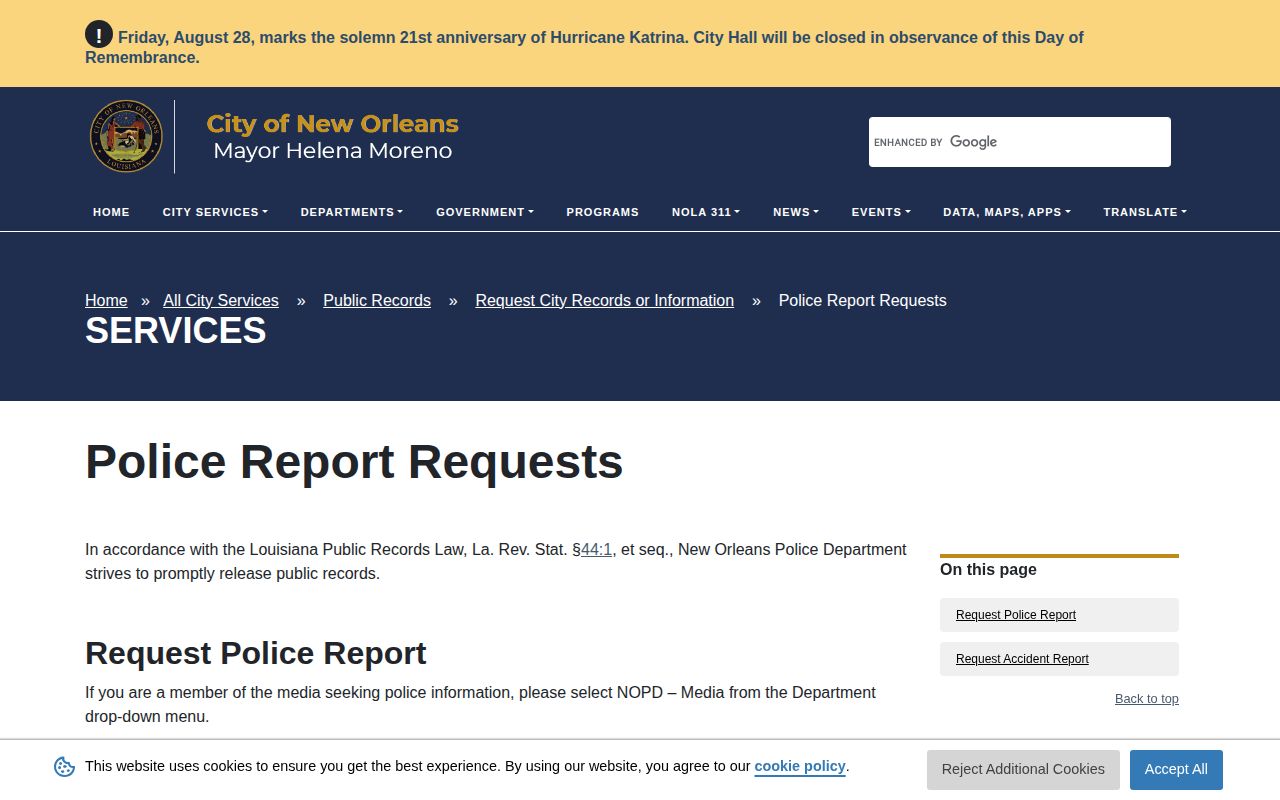This screenshot has height=800, width=1280.
Task: Click Reject Additional Cookies button
Action: [1023, 769]
